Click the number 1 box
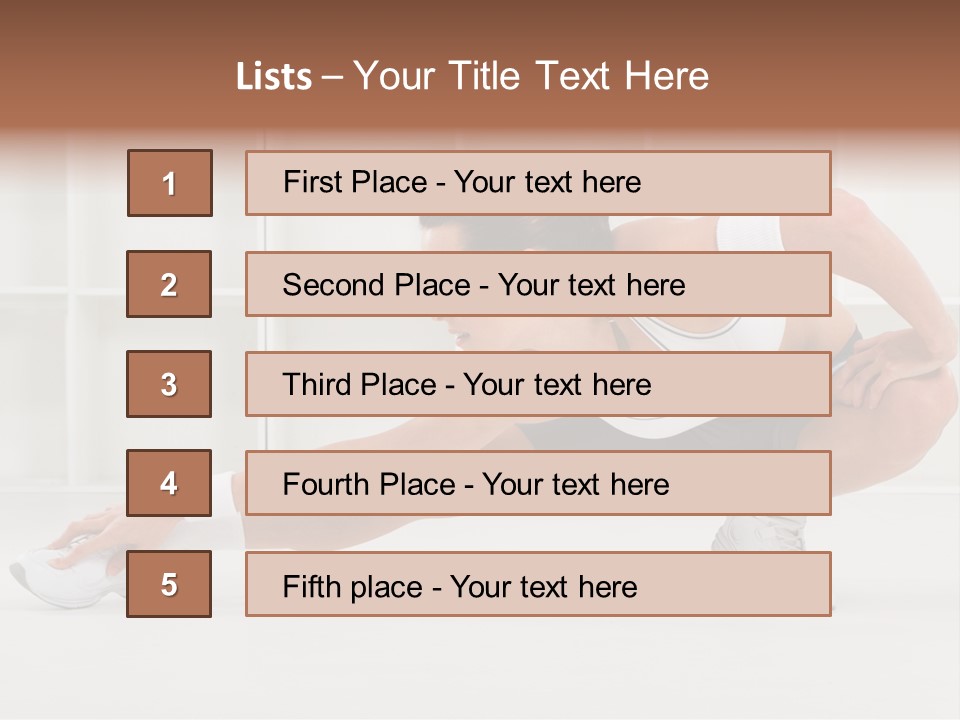The height and width of the screenshot is (720, 960). [x=170, y=183]
